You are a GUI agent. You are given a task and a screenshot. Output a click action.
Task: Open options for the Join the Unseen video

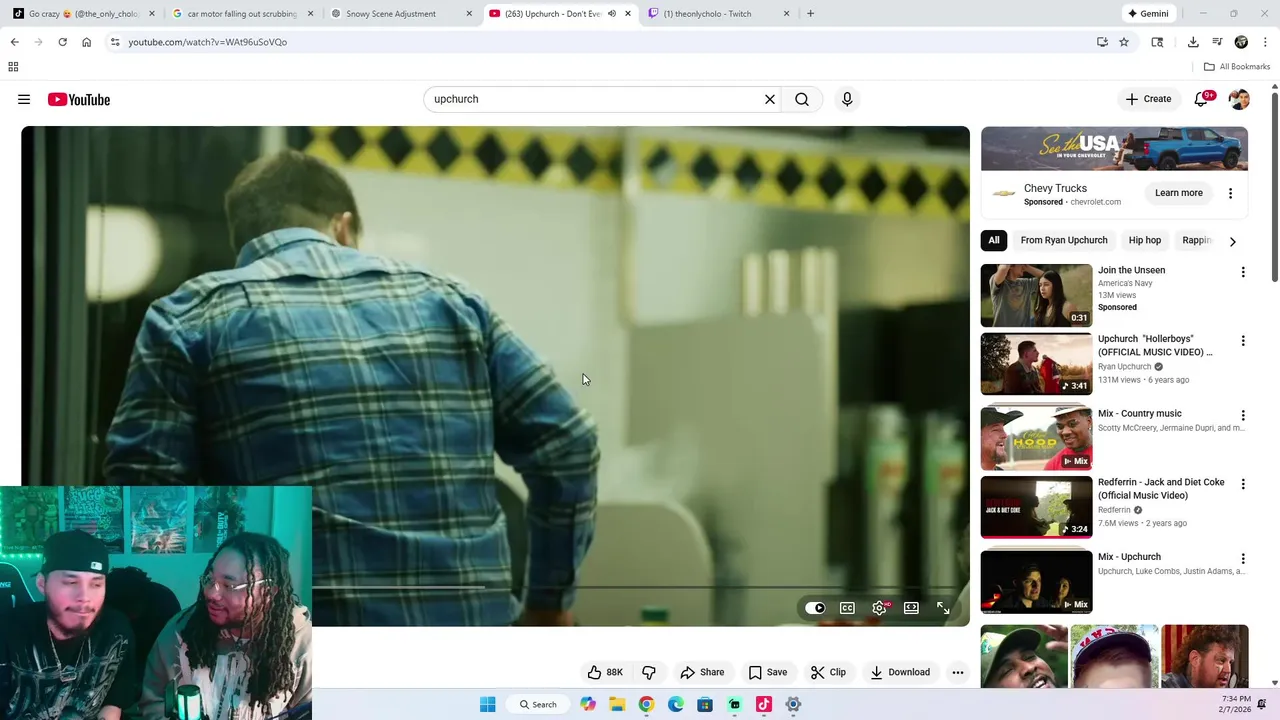point(1243,272)
